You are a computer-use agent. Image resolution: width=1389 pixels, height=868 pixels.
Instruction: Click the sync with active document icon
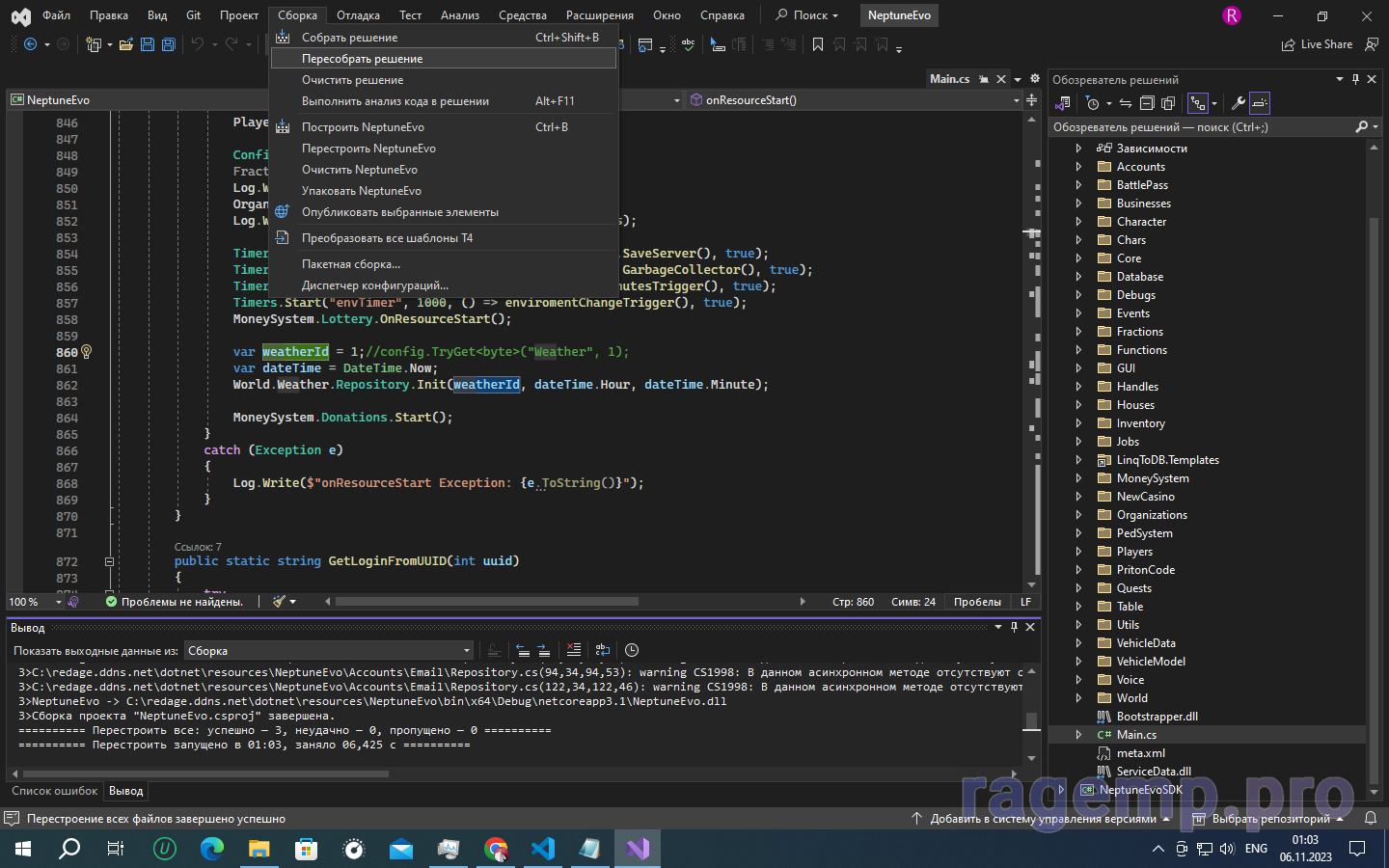click(x=1126, y=103)
